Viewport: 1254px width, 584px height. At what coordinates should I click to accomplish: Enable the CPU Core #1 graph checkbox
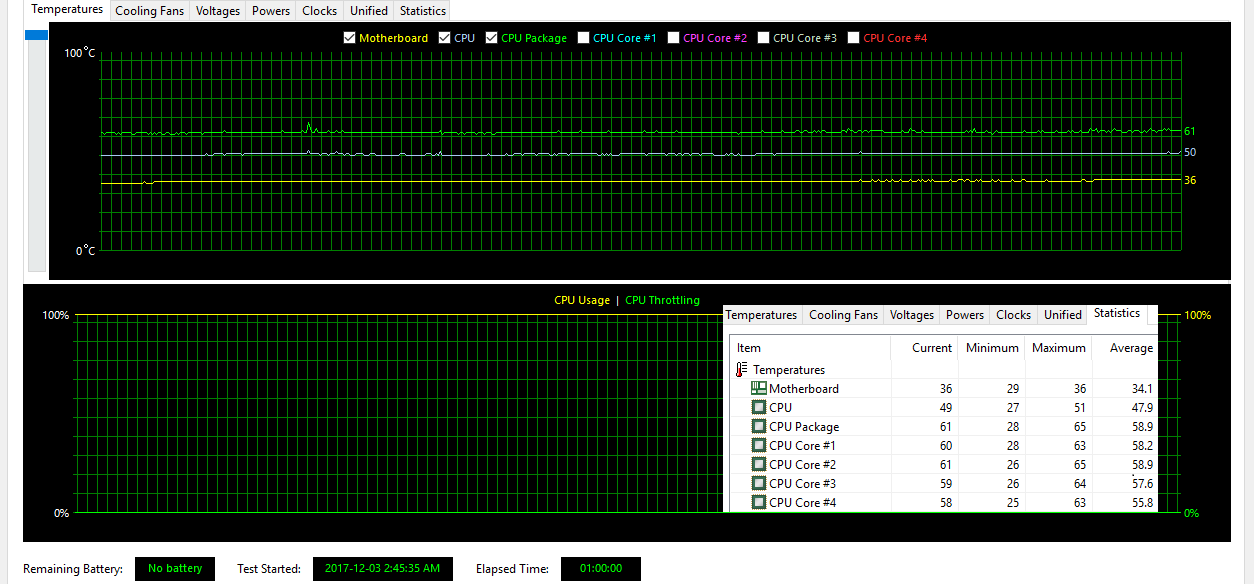coord(583,38)
